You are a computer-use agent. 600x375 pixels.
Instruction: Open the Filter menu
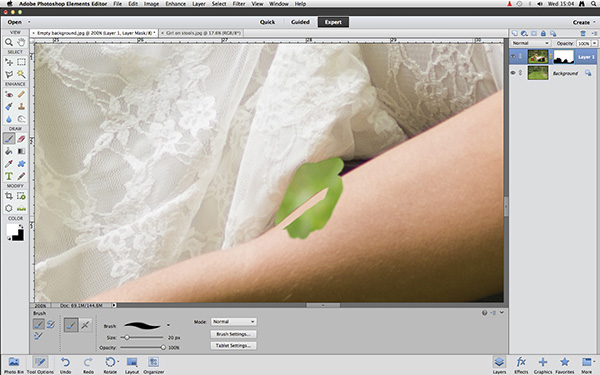pyautogui.click(x=239, y=4)
